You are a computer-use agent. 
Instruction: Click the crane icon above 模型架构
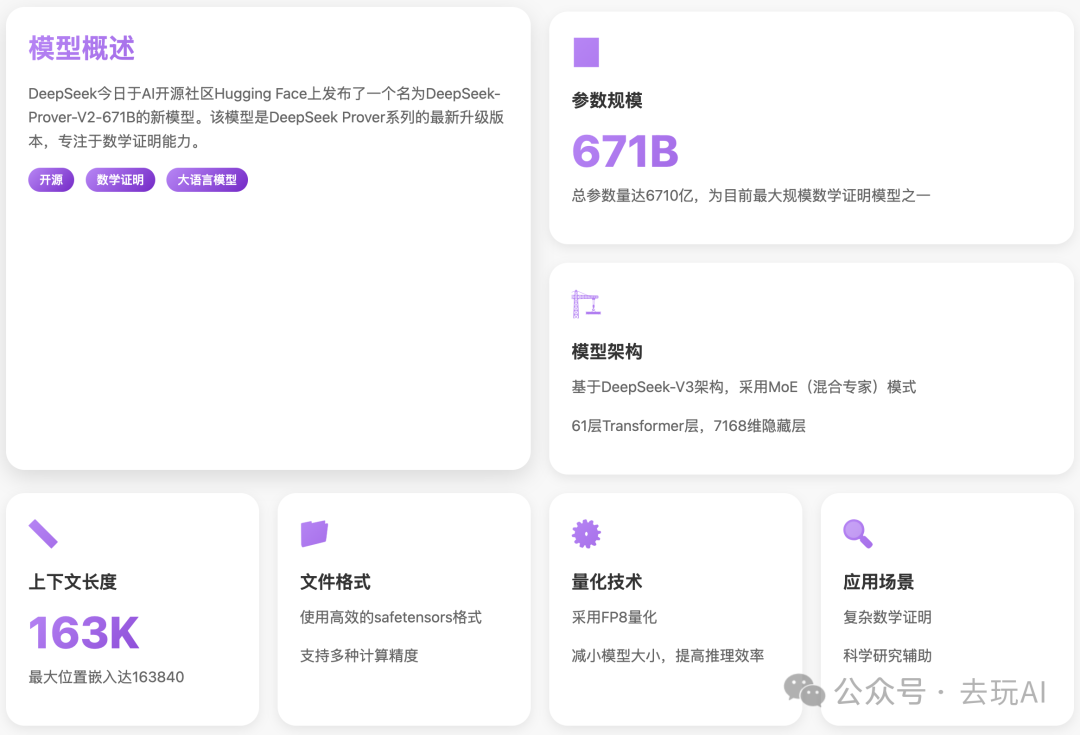click(586, 304)
